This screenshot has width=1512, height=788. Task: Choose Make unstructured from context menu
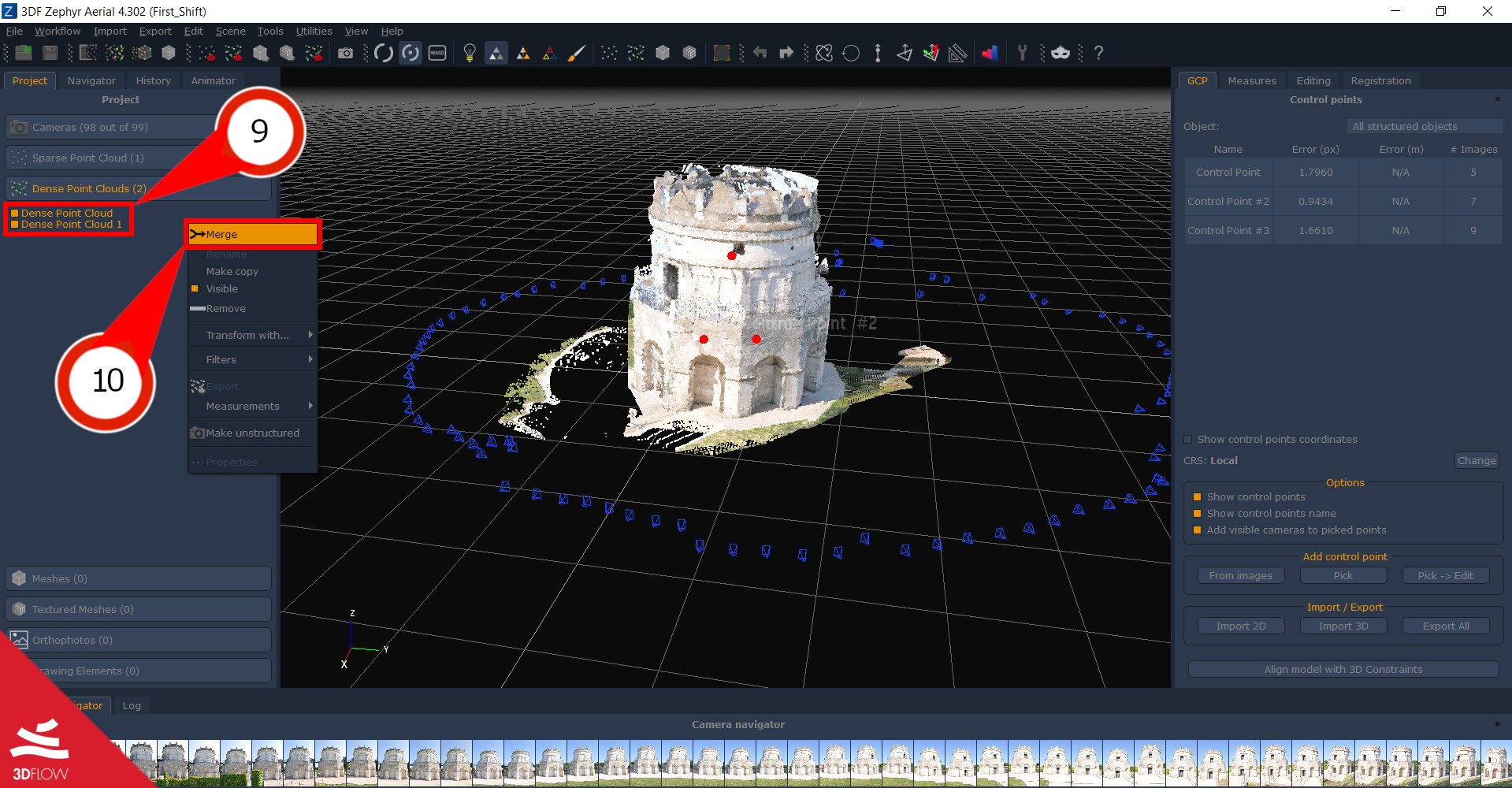(252, 433)
